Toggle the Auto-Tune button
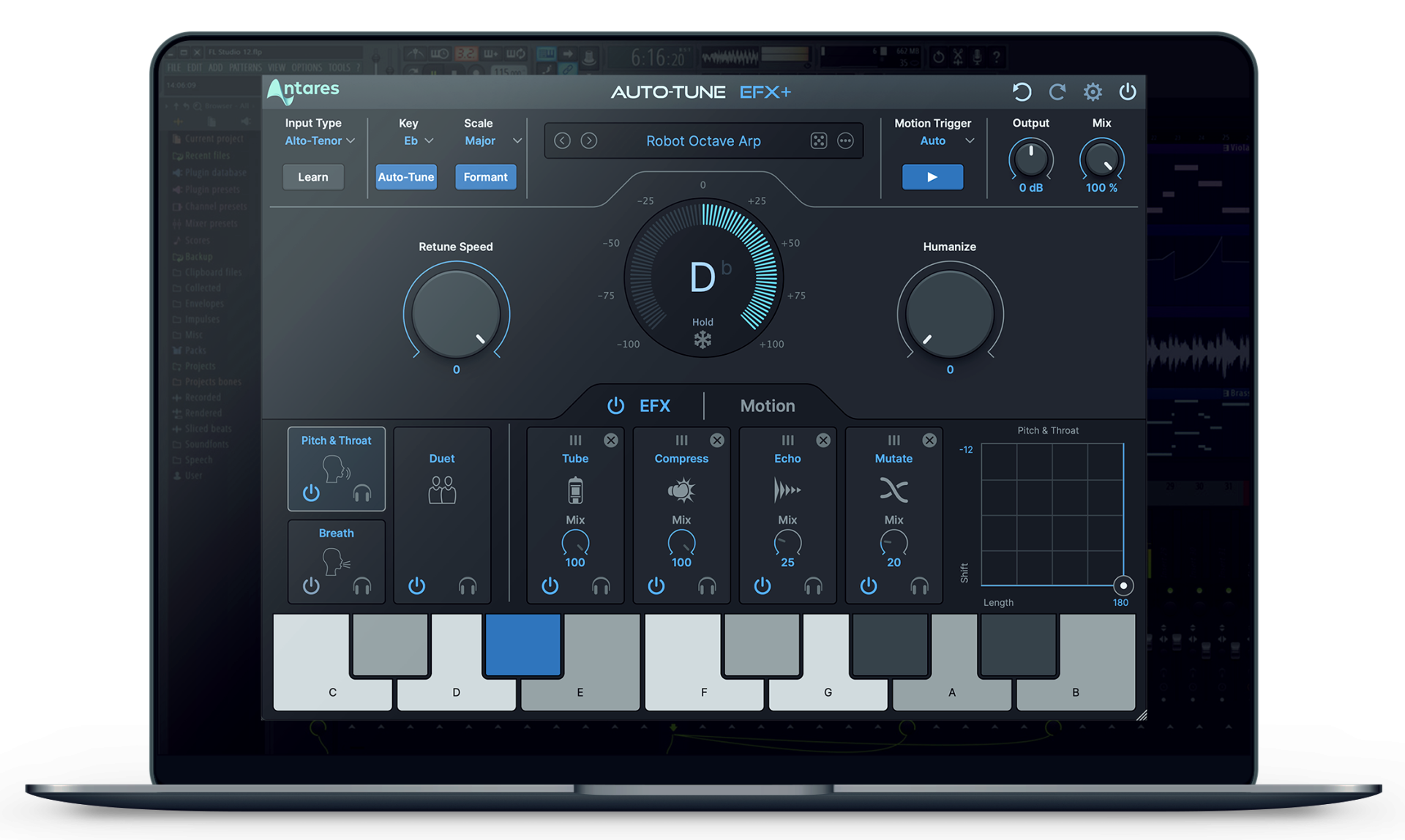This screenshot has width=1405, height=840. coord(406,177)
